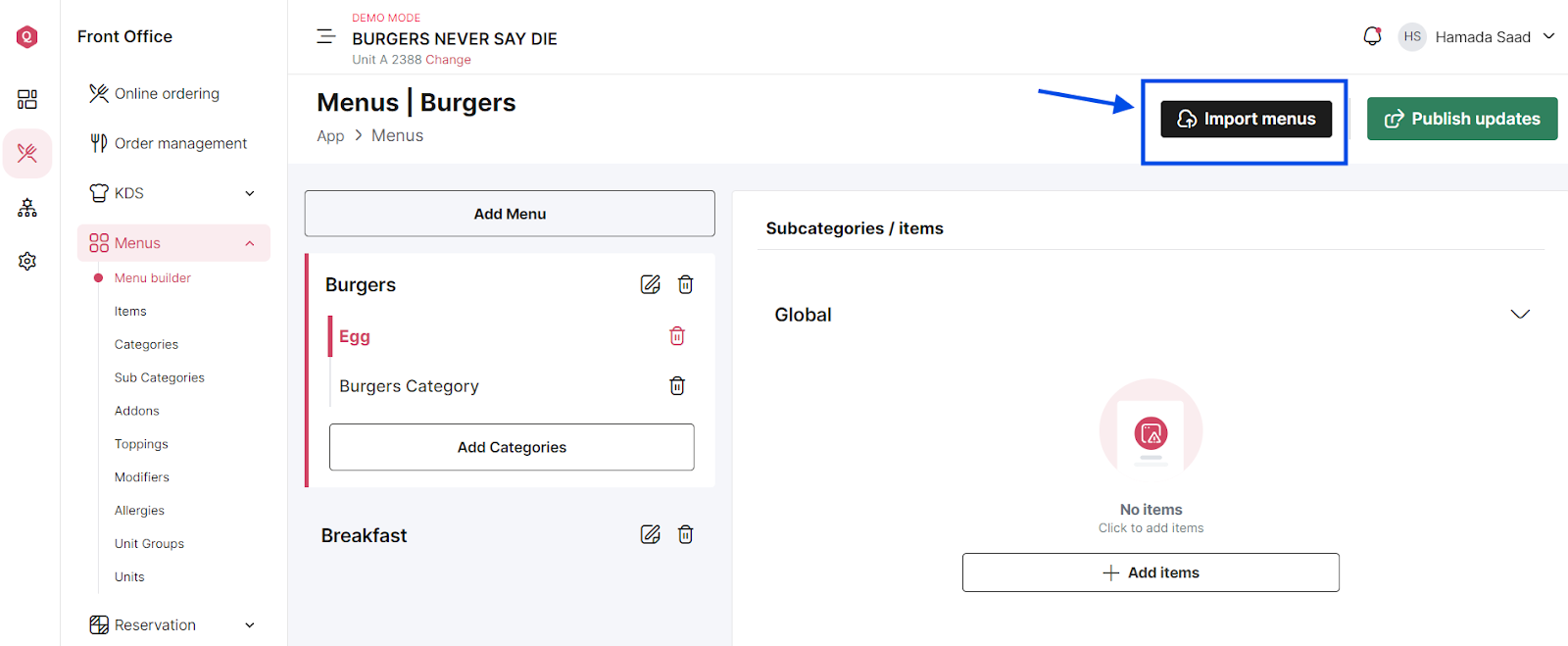Image resolution: width=1568 pixels, height=646 pixels.
Task: Open Toppings submenu entry
Action: click(x=141, y=445)
